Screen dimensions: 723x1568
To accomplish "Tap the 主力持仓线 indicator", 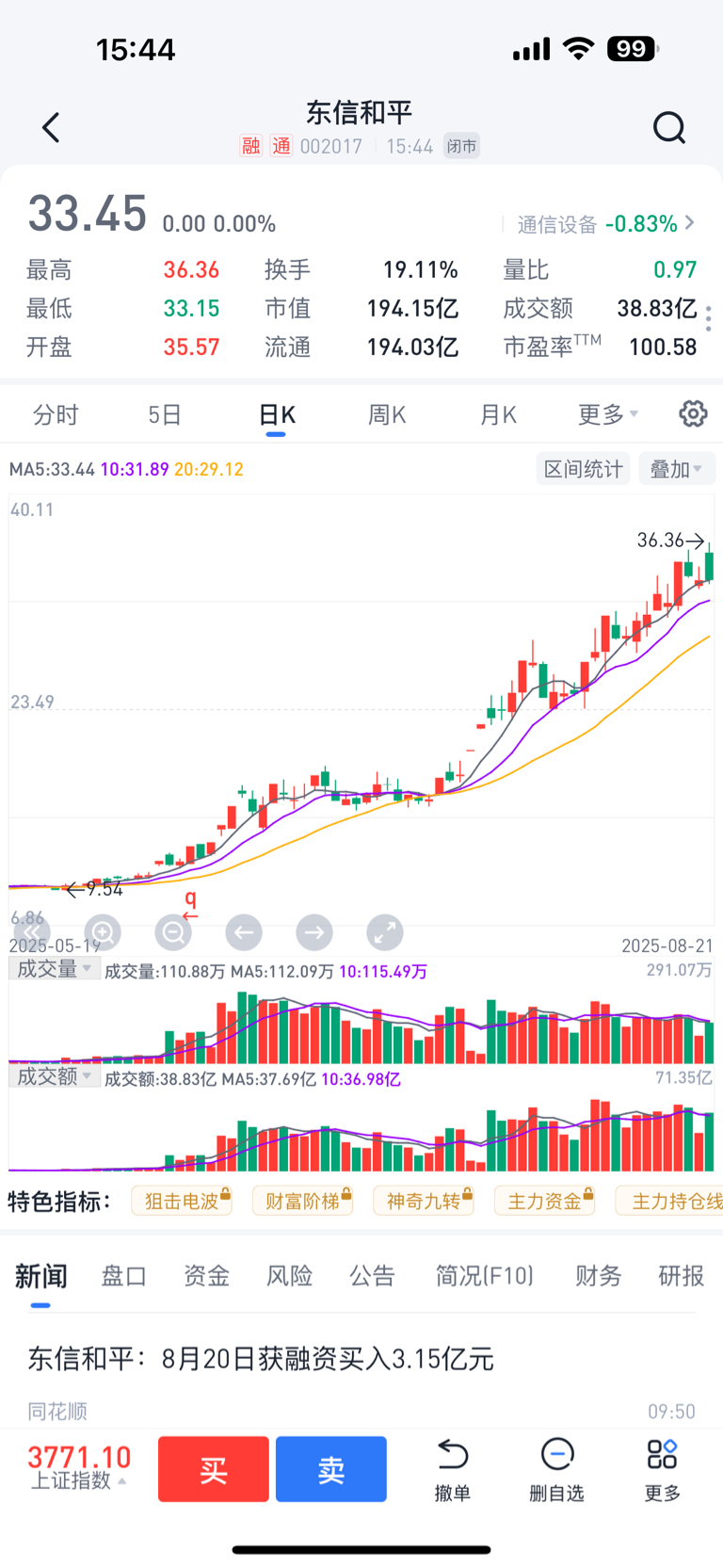I will [669, 1201].
